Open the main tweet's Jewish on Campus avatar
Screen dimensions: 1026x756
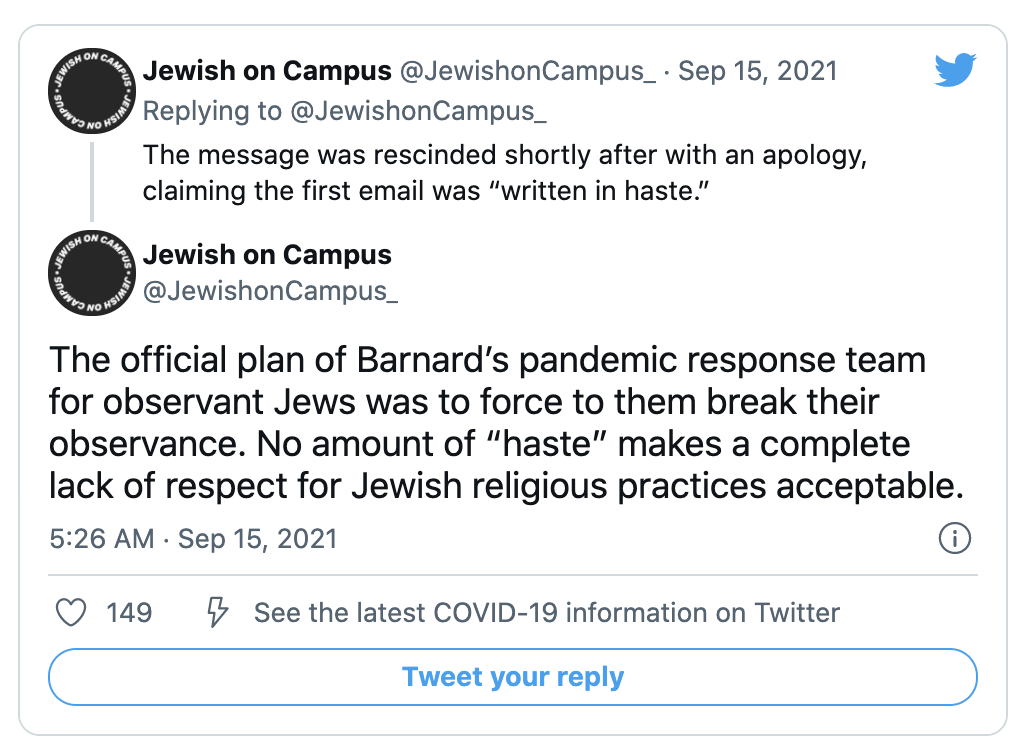coord(92,273)
